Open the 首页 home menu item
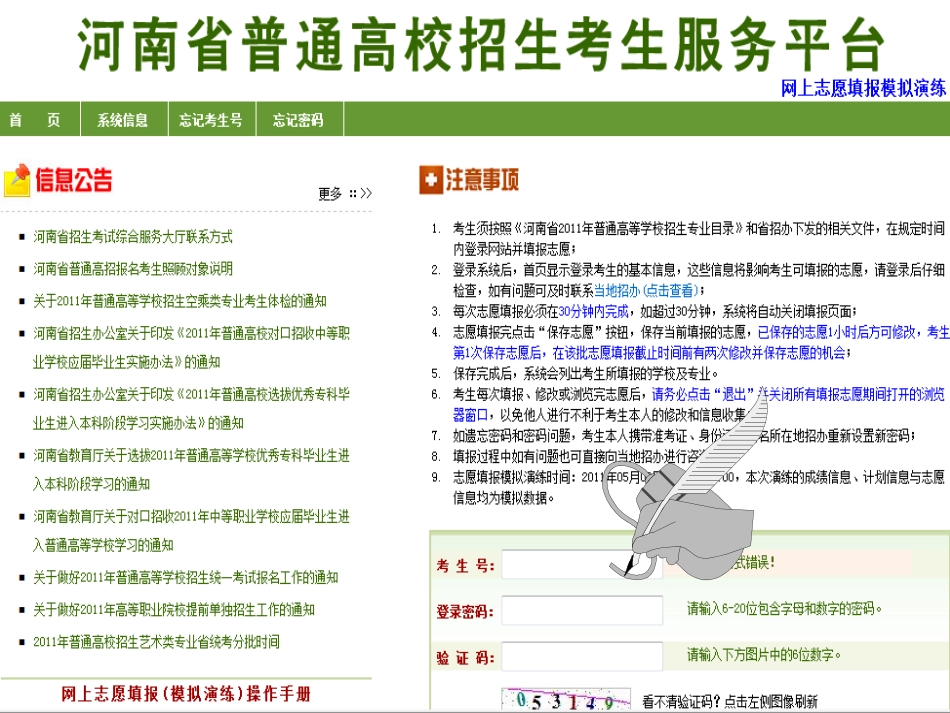 (x=35, y=120)
